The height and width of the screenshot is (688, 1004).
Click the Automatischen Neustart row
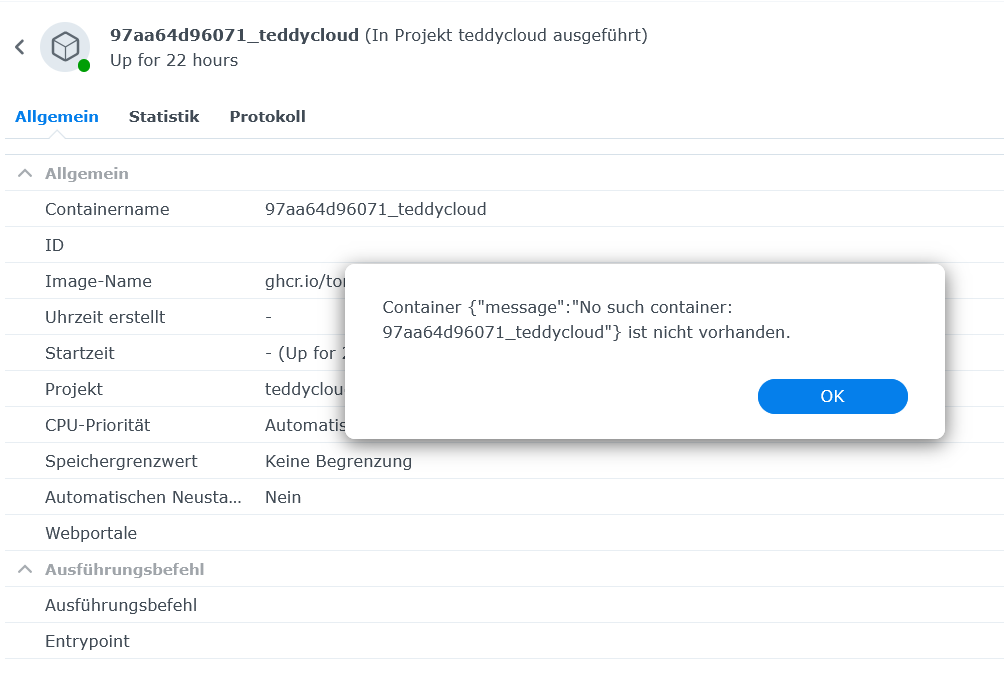(143, 498)
